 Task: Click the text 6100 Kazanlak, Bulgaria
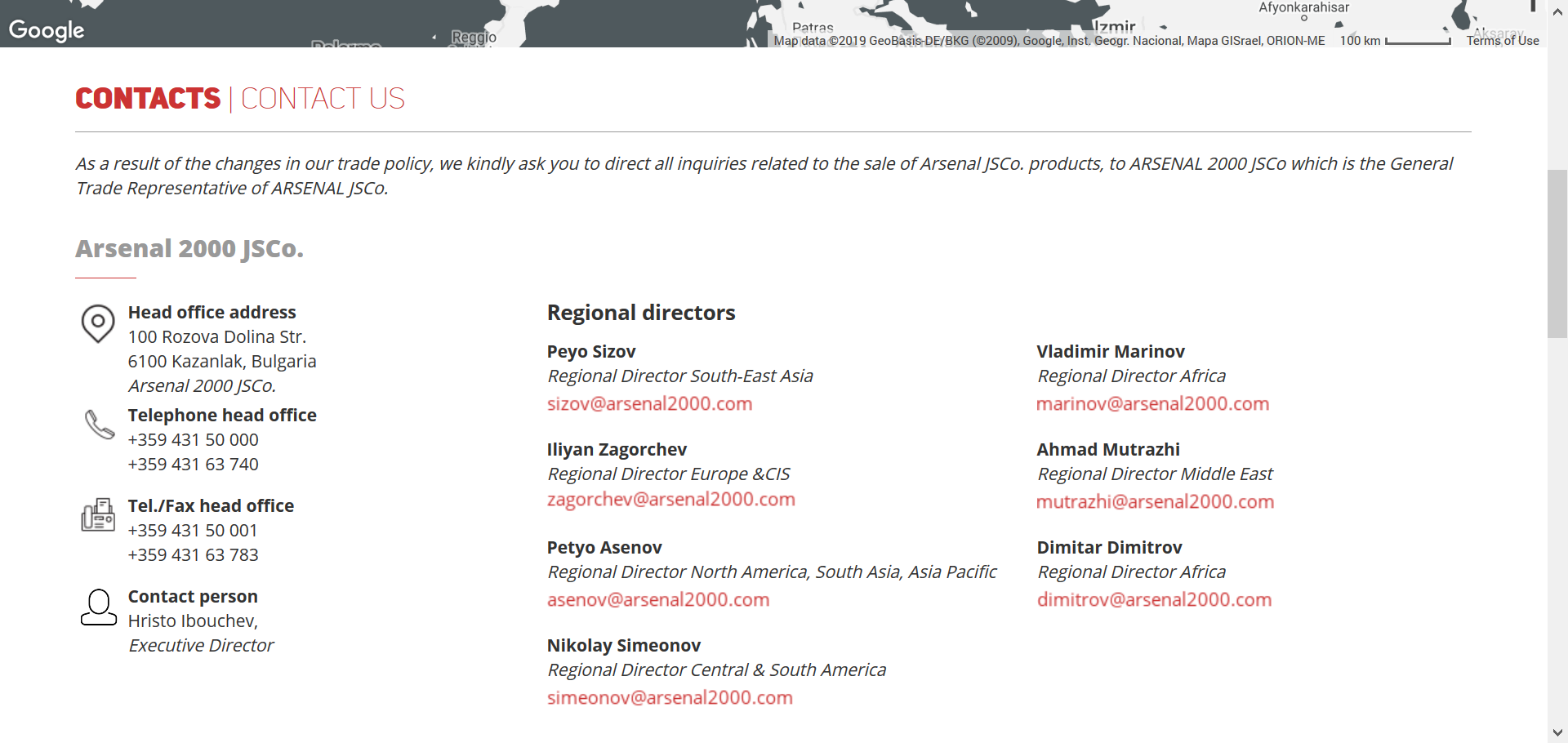click(x=222, y=361)
